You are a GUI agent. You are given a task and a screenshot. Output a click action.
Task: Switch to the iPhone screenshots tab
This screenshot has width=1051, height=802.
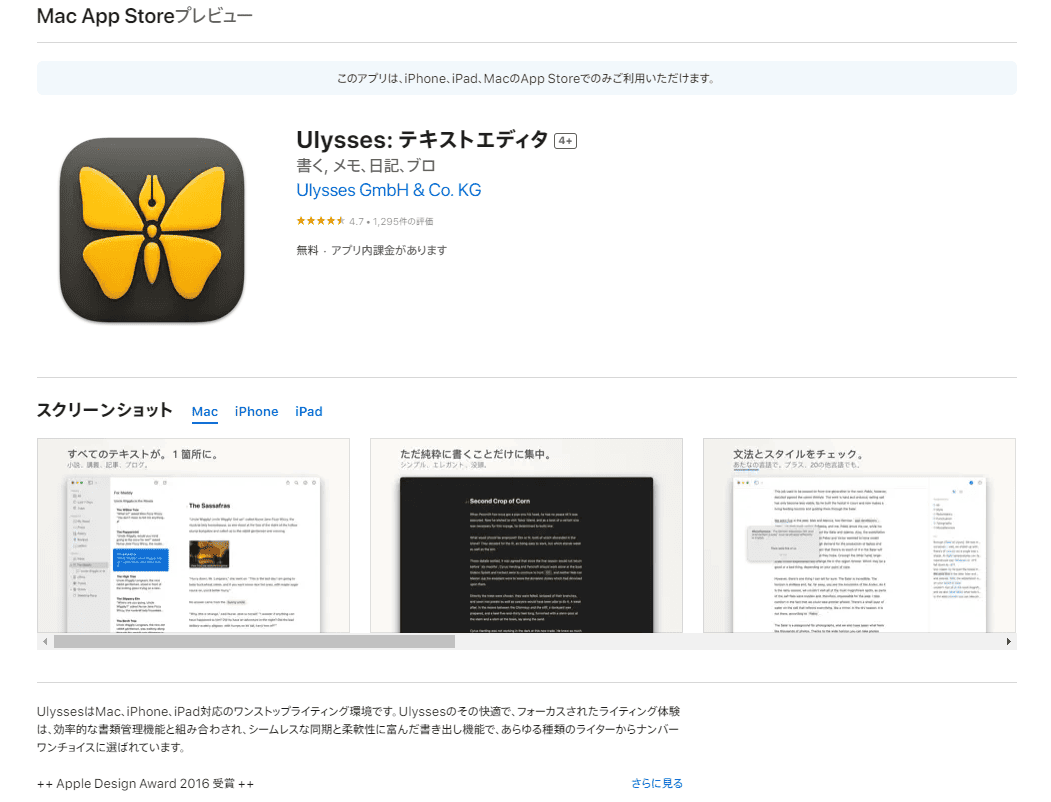[x=256, y=411]
